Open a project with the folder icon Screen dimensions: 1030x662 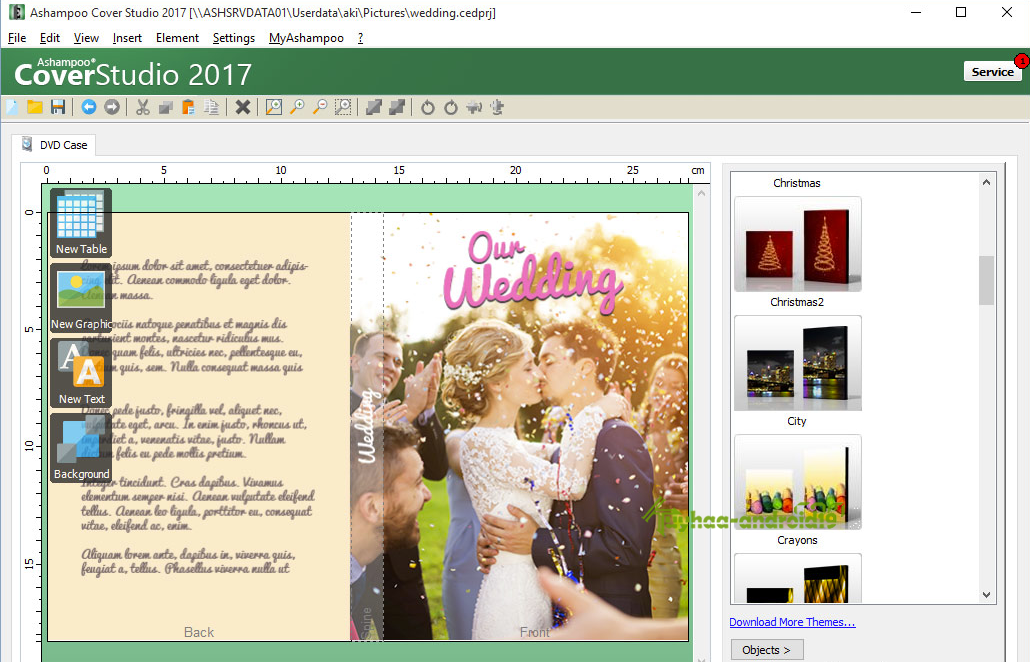pyautogui.click(x=35, y=107)
